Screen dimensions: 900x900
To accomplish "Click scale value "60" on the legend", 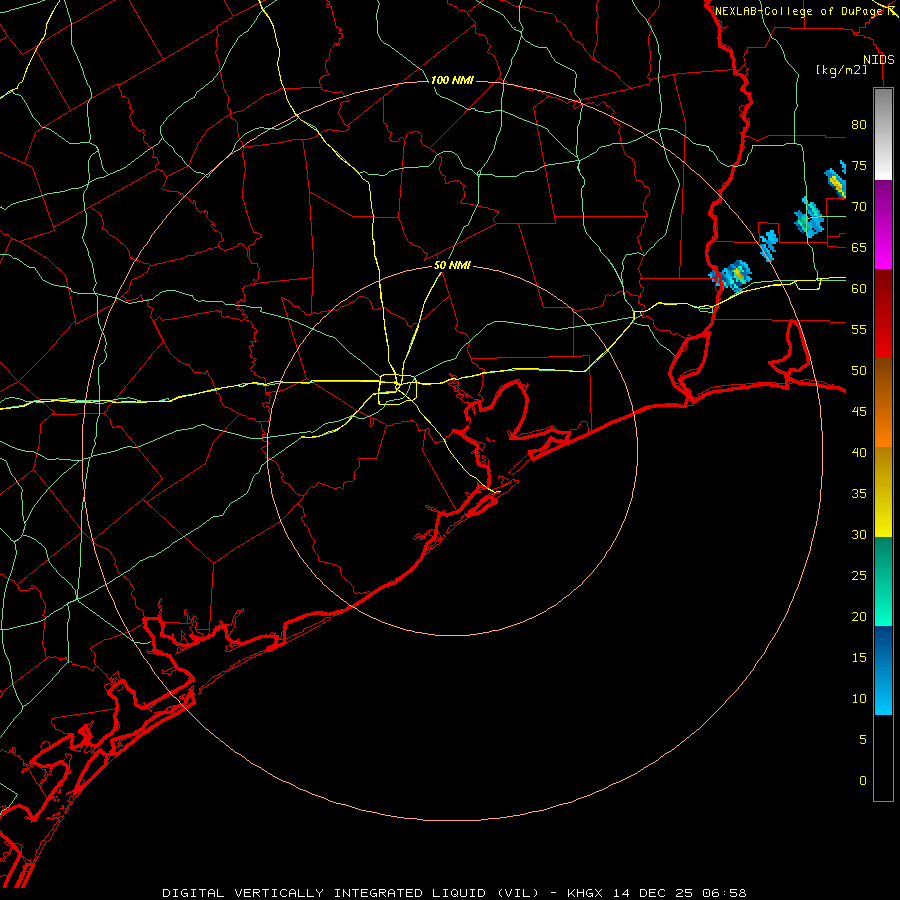I will [859, 289].
